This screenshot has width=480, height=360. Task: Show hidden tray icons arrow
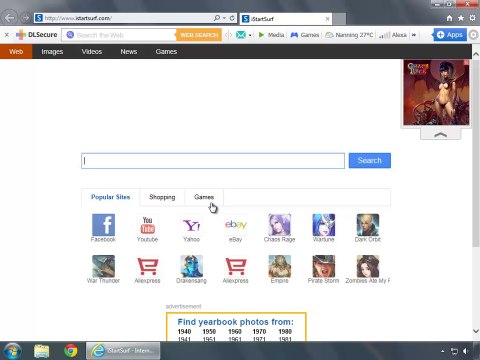(443, 351)
